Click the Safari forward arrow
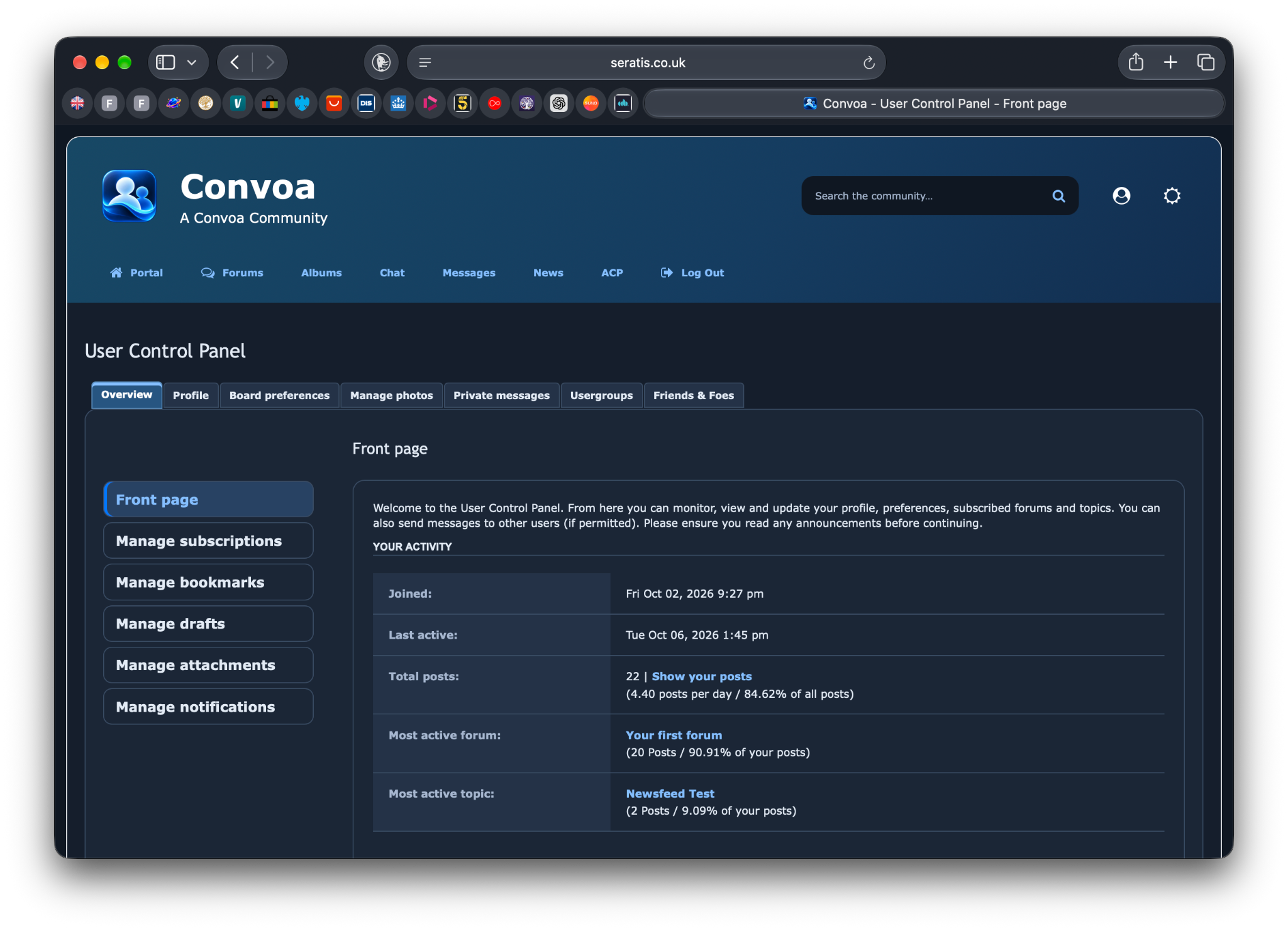Image resolution: width=1288 pixels, height=930 pixels. pos(270,62)
